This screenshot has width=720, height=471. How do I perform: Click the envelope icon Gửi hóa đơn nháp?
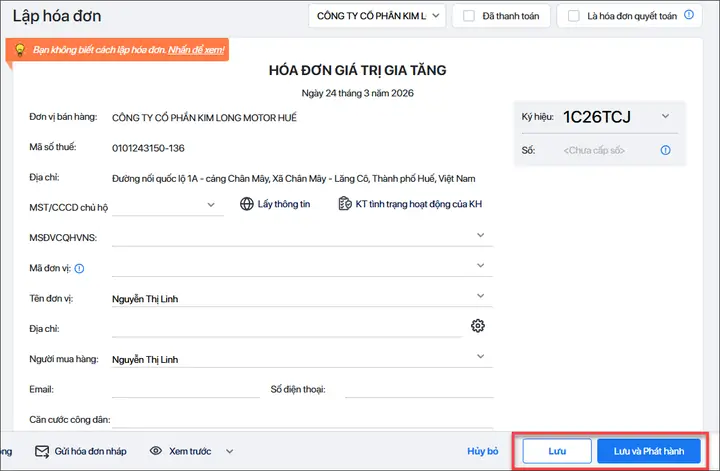click(x=42, y=451)
